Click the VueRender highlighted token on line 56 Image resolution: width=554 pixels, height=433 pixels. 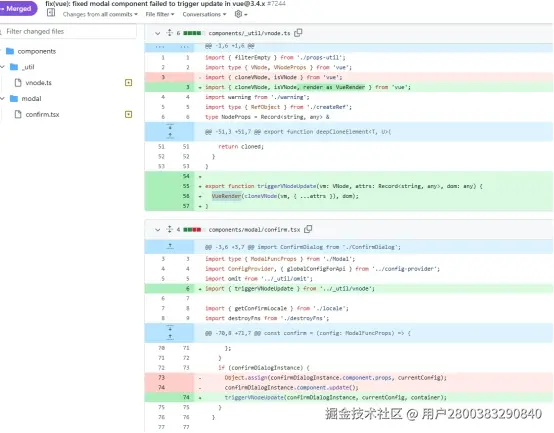click(x=226, y=196)
